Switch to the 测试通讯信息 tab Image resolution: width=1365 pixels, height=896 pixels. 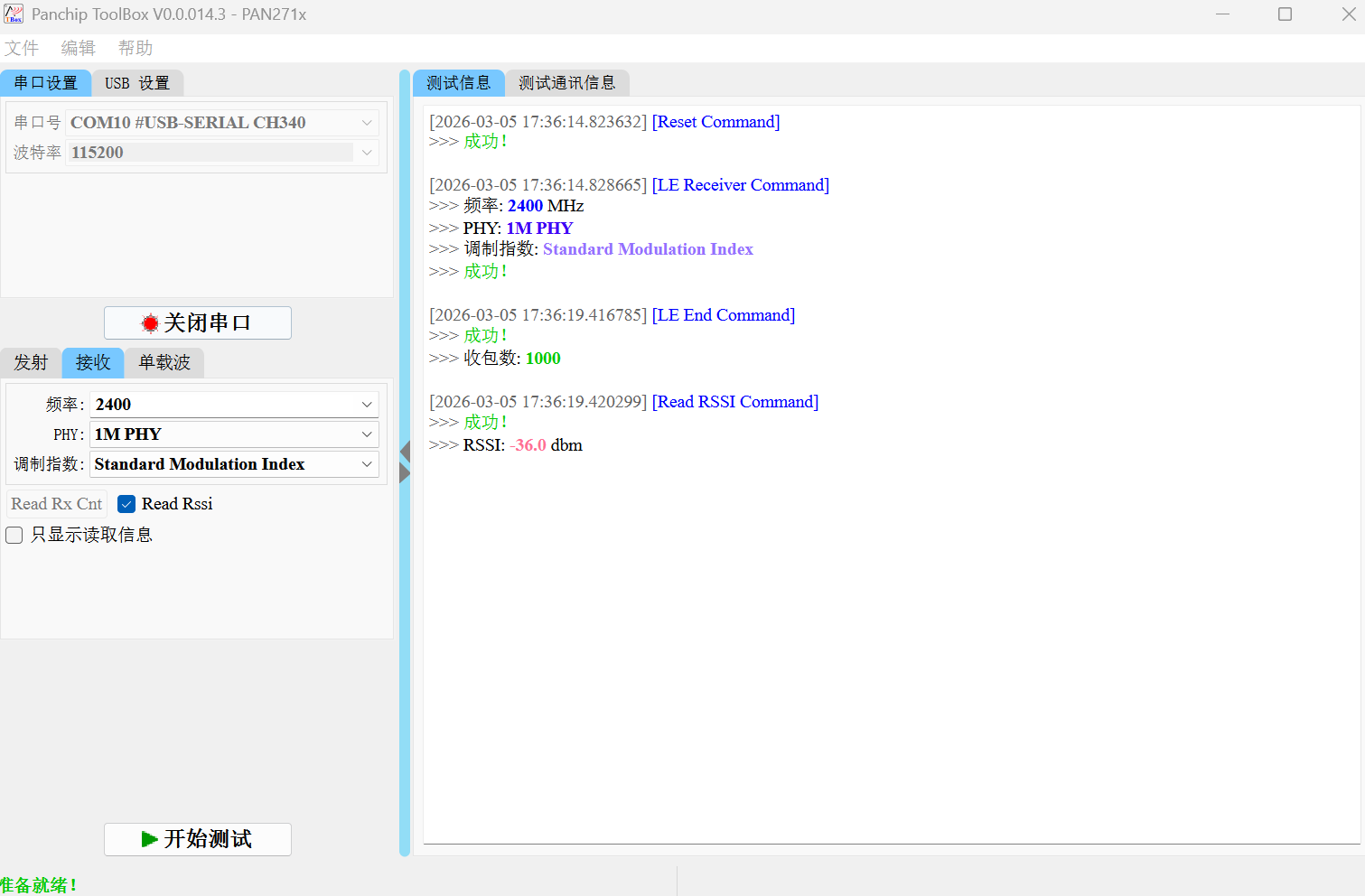click(x=566, y=83)
